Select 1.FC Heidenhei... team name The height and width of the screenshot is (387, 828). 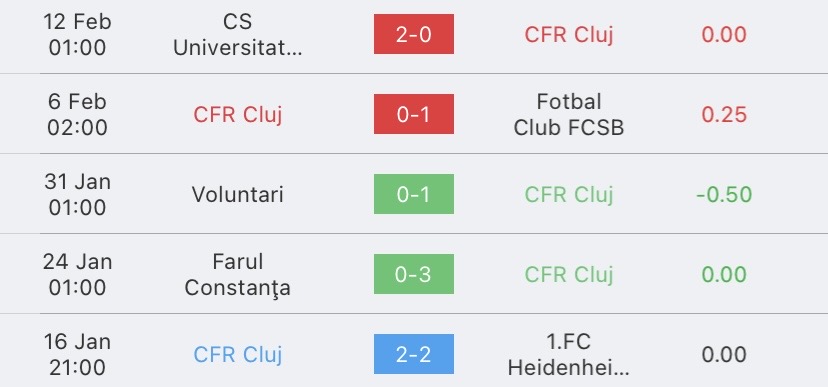pos(569,355)
